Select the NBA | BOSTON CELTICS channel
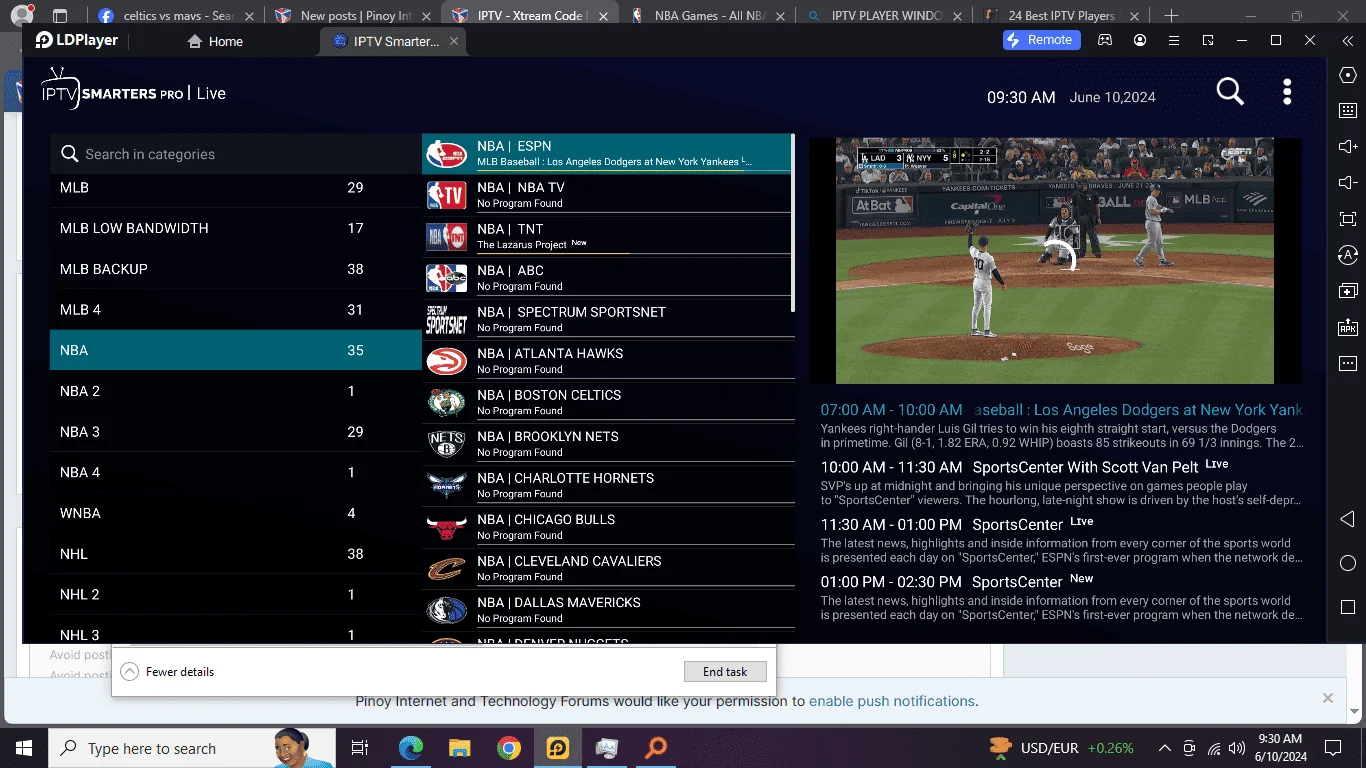Screen dimensions: 1366x768 pos(609,402)
